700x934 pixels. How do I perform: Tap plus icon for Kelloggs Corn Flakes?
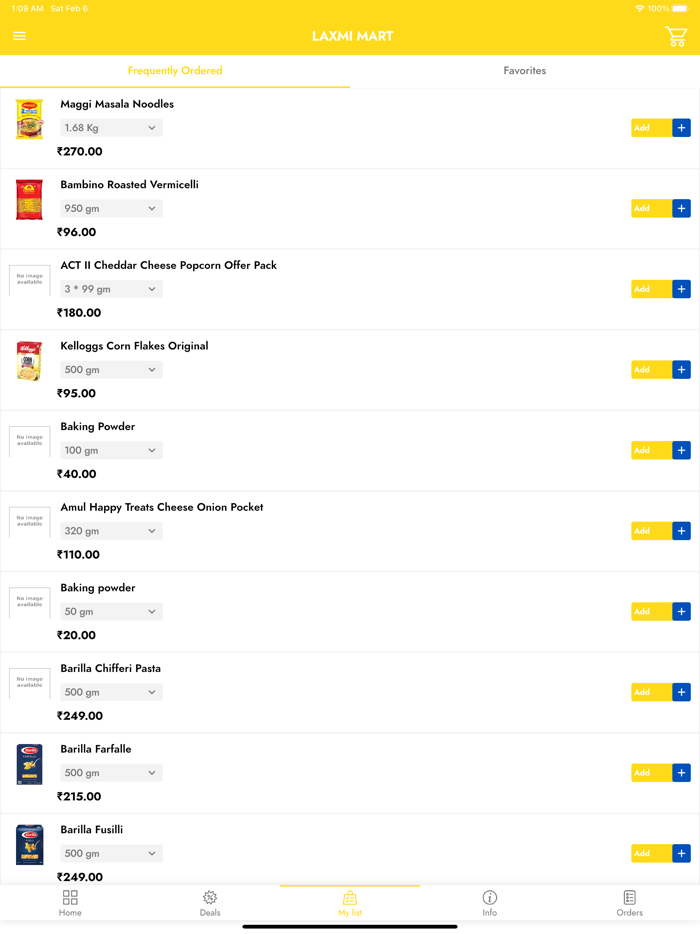click(x=681, y=370)
